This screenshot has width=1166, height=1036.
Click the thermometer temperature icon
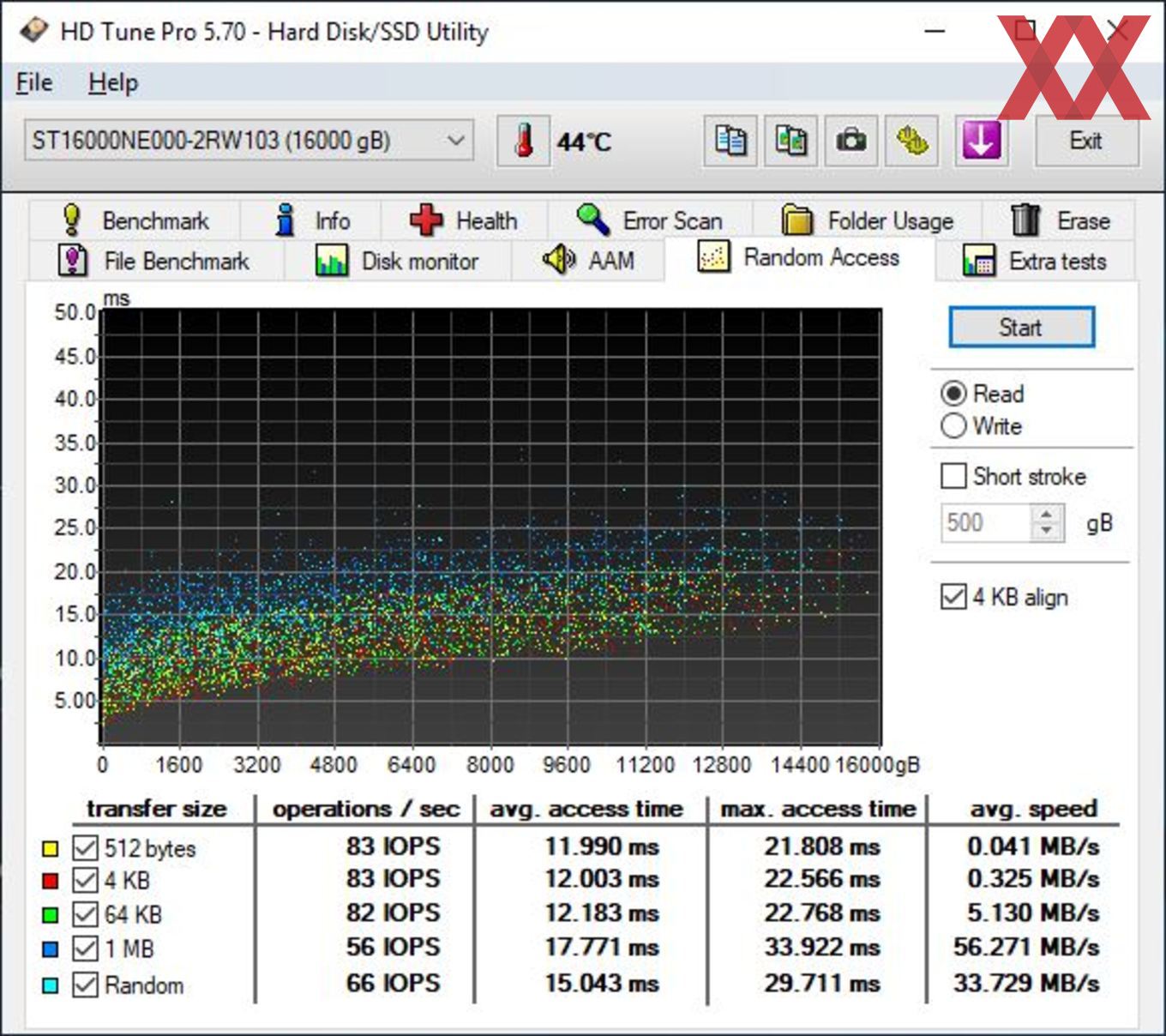point(524,141)
